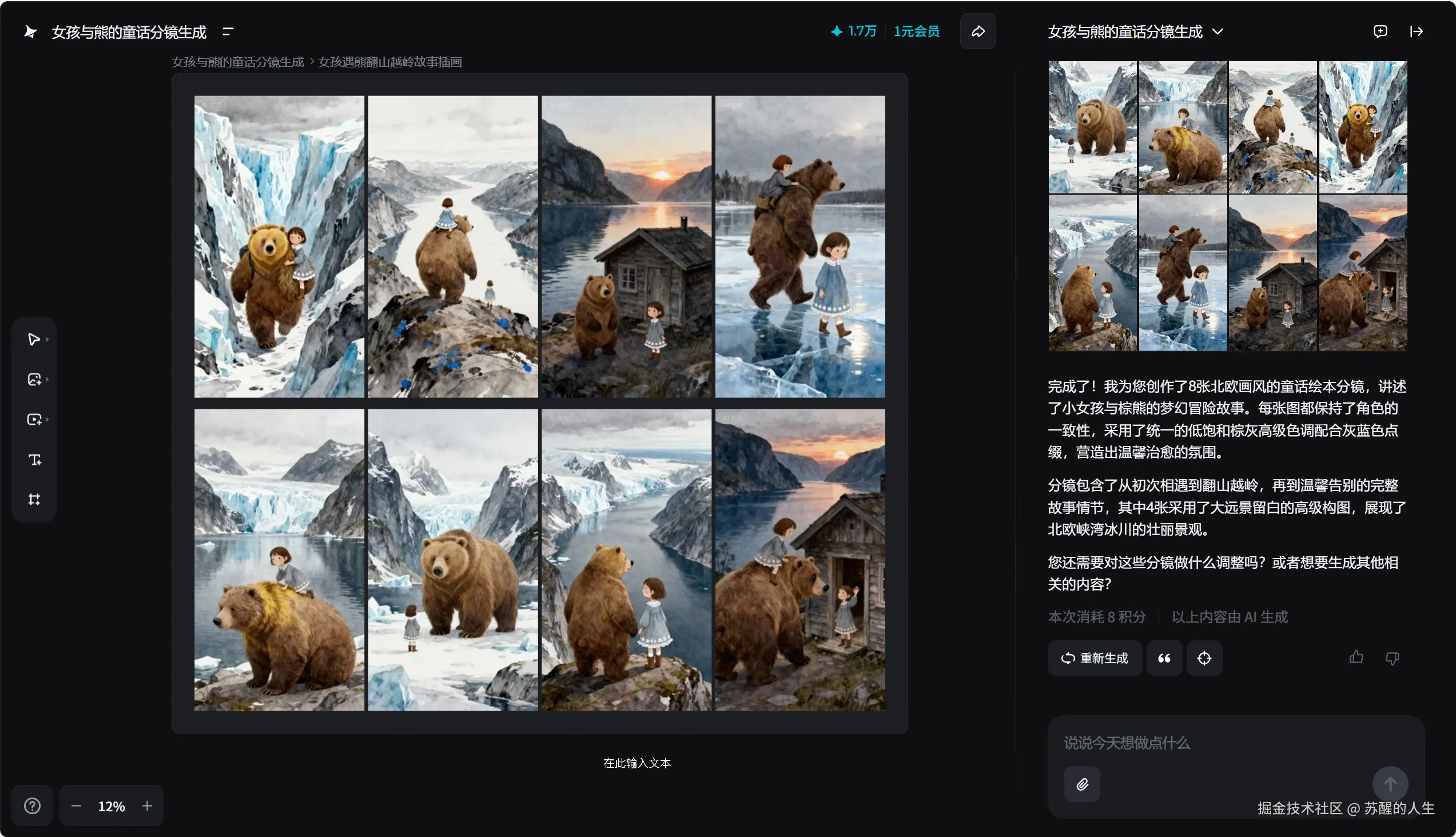Select the frame/artboard tool
1456x837 pixels.
click(x=34, y=499)
